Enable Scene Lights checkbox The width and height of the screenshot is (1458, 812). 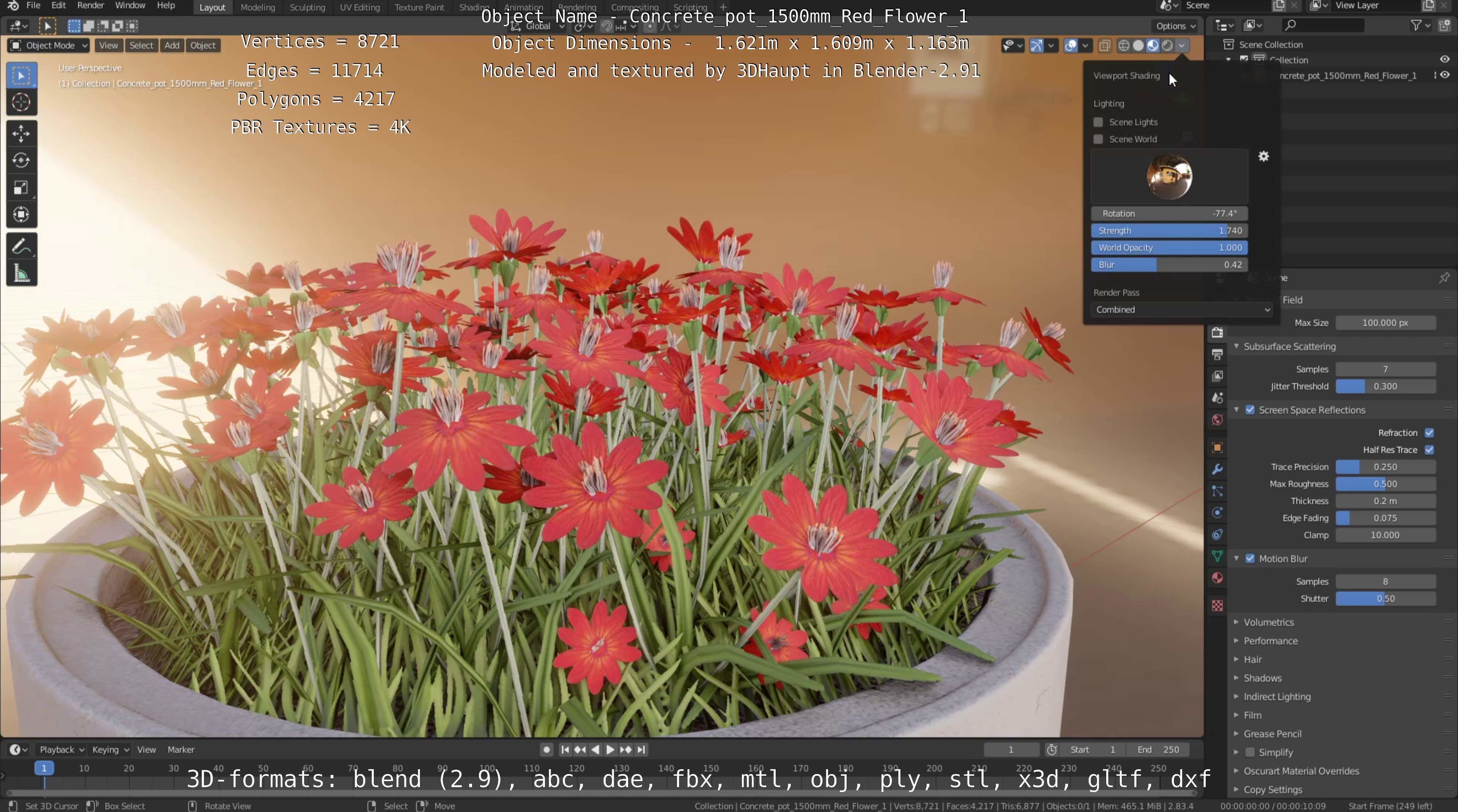point(1098,122)
